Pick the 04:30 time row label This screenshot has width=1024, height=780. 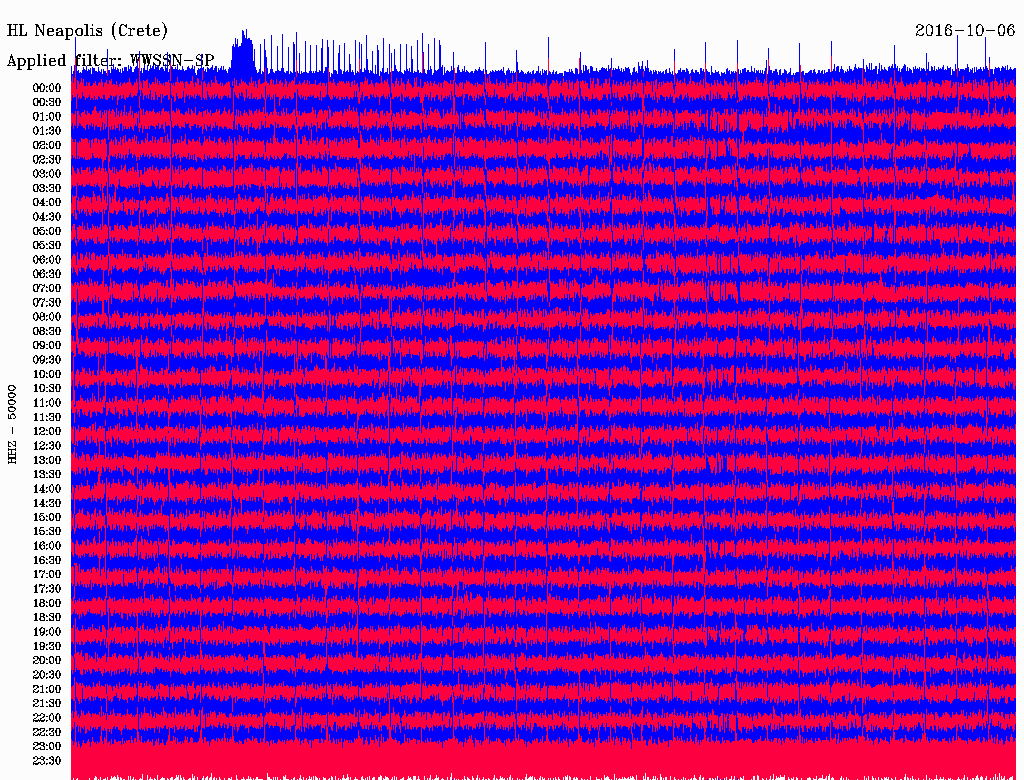(47, 217)
